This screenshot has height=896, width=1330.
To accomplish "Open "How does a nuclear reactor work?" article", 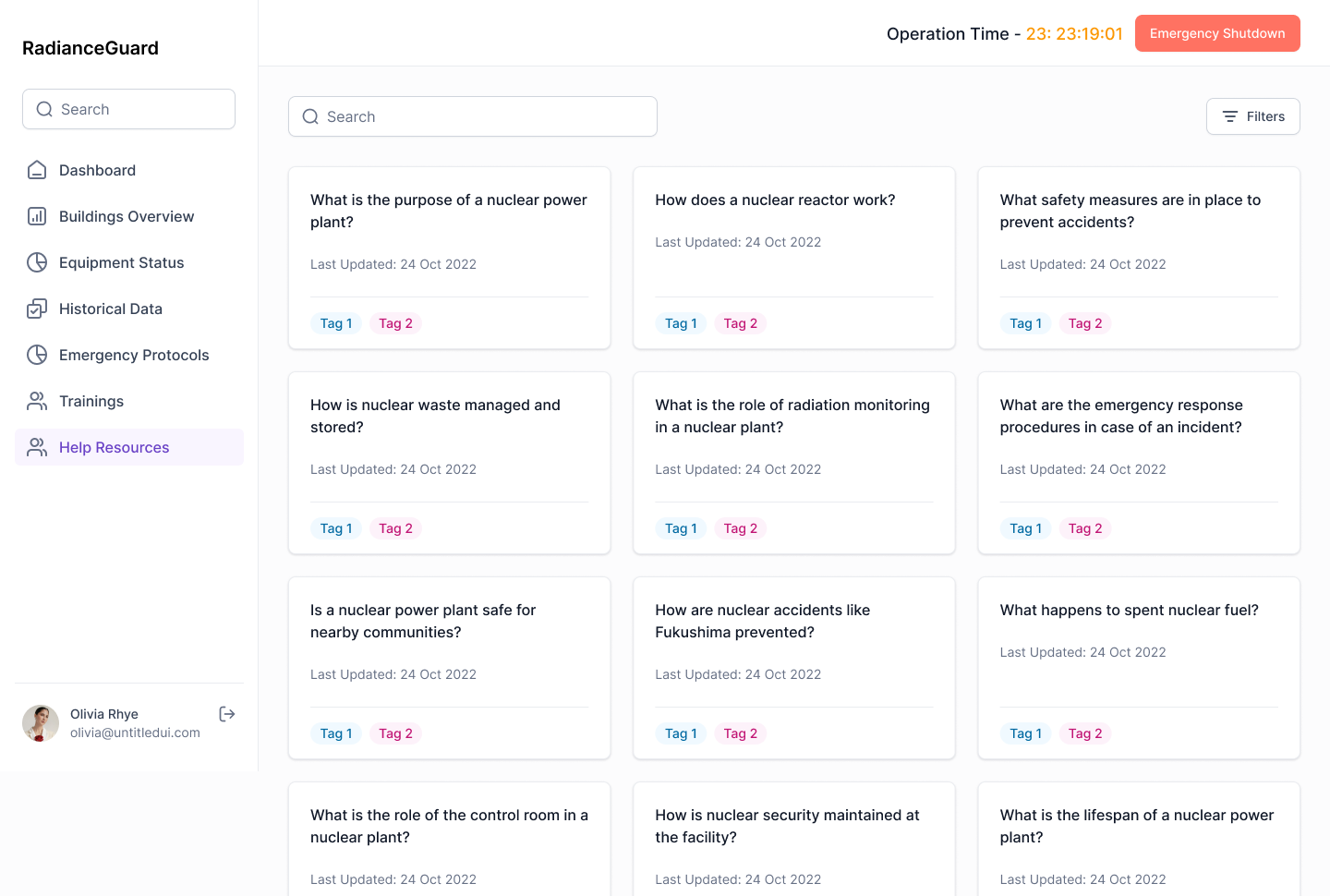I will point(775,200).
